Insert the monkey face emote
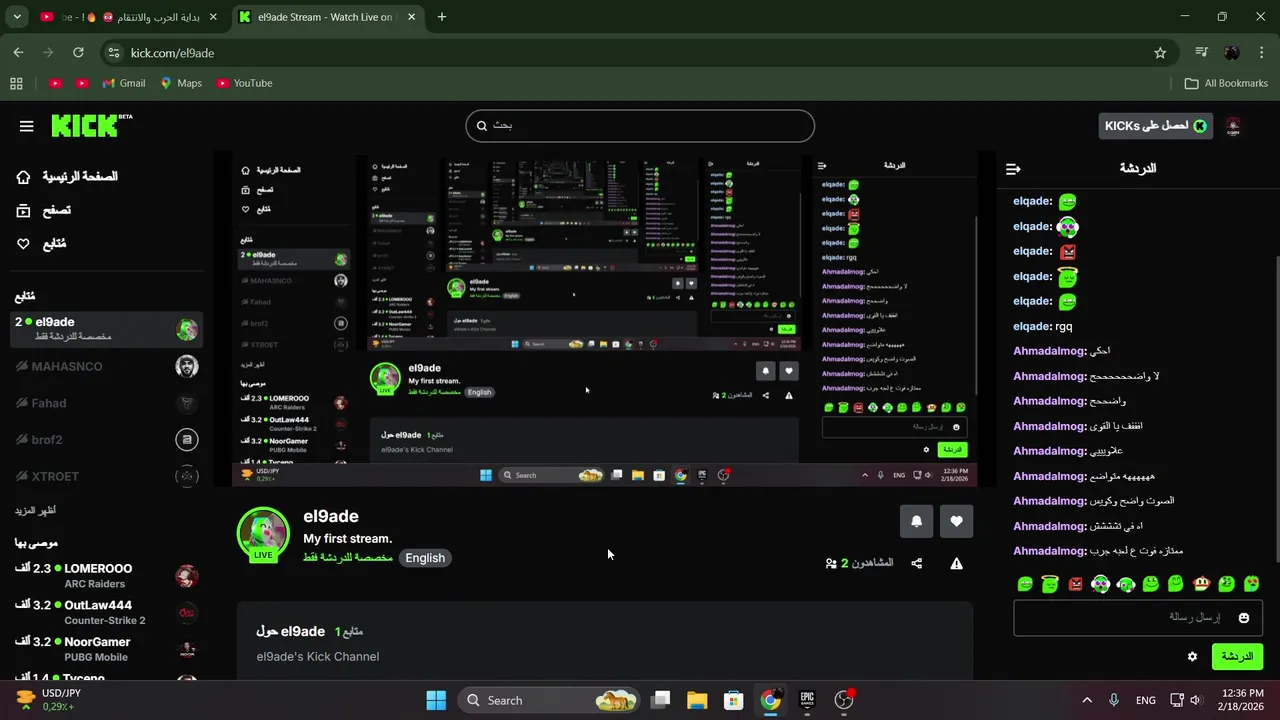This screenshot has width=1280, height=720. (x=1201, y=584)
